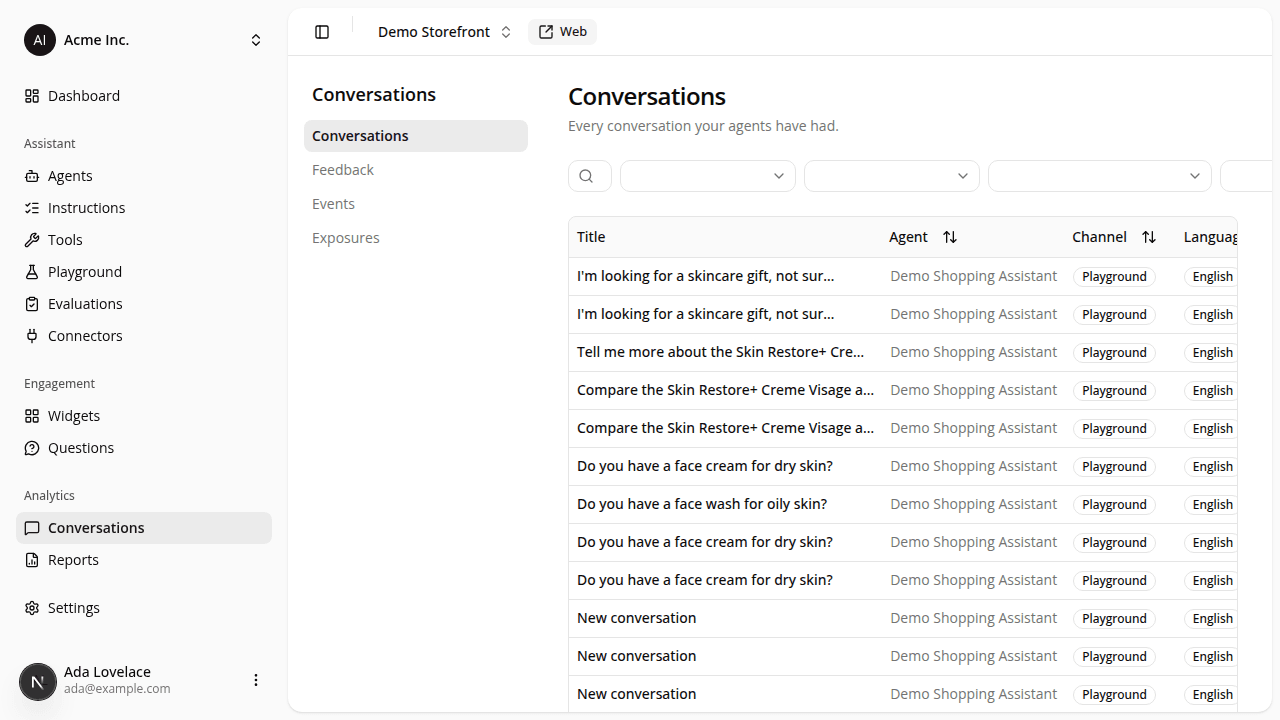This screenshot has width=1280, height=720.
Task: Open Widgets page
Action: [x=144, y=416]
